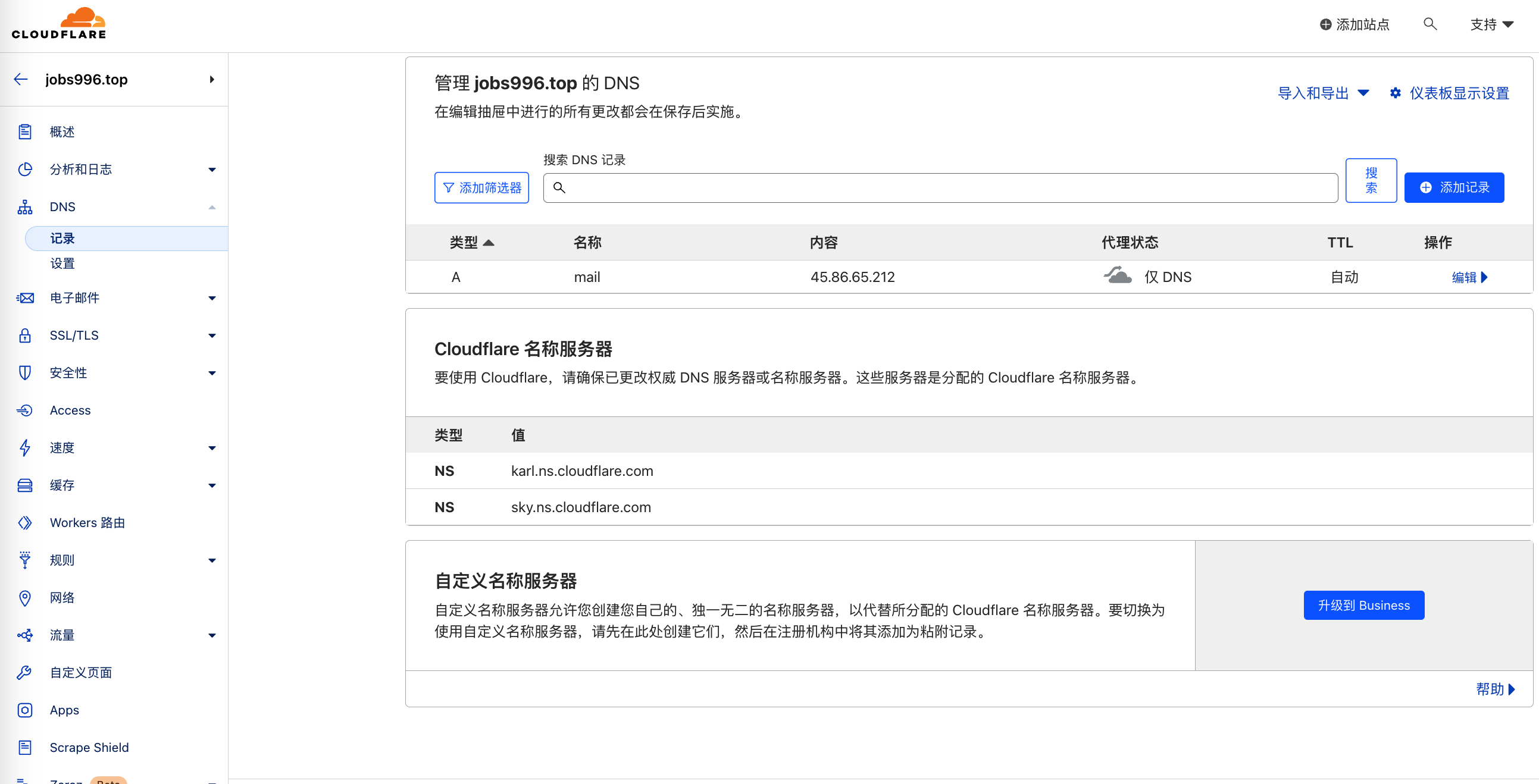
Task: Click the DNS network tree icon
Action: pos(24,207)
